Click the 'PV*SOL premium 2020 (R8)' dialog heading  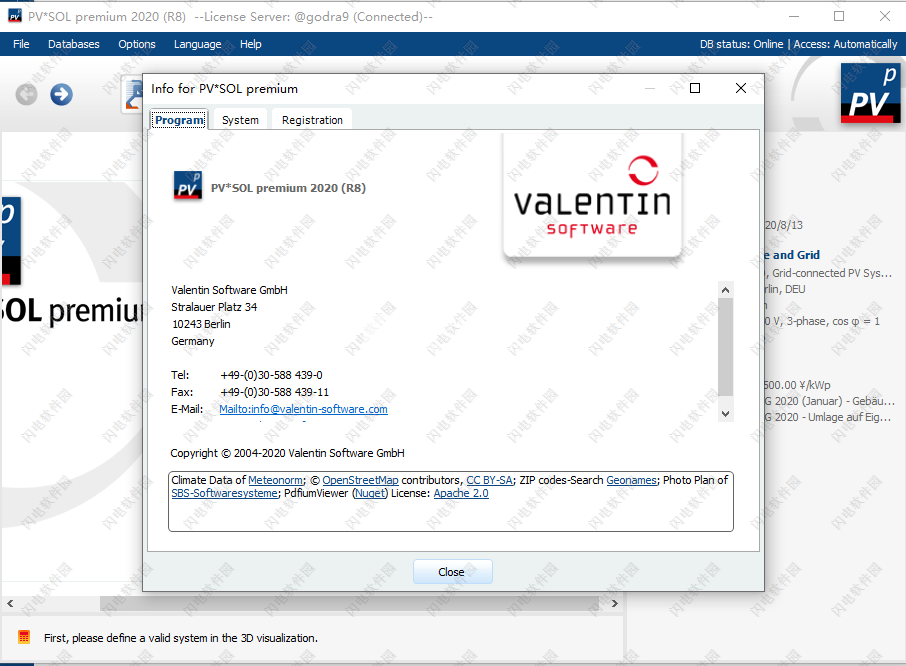click(x=288, y=188)
